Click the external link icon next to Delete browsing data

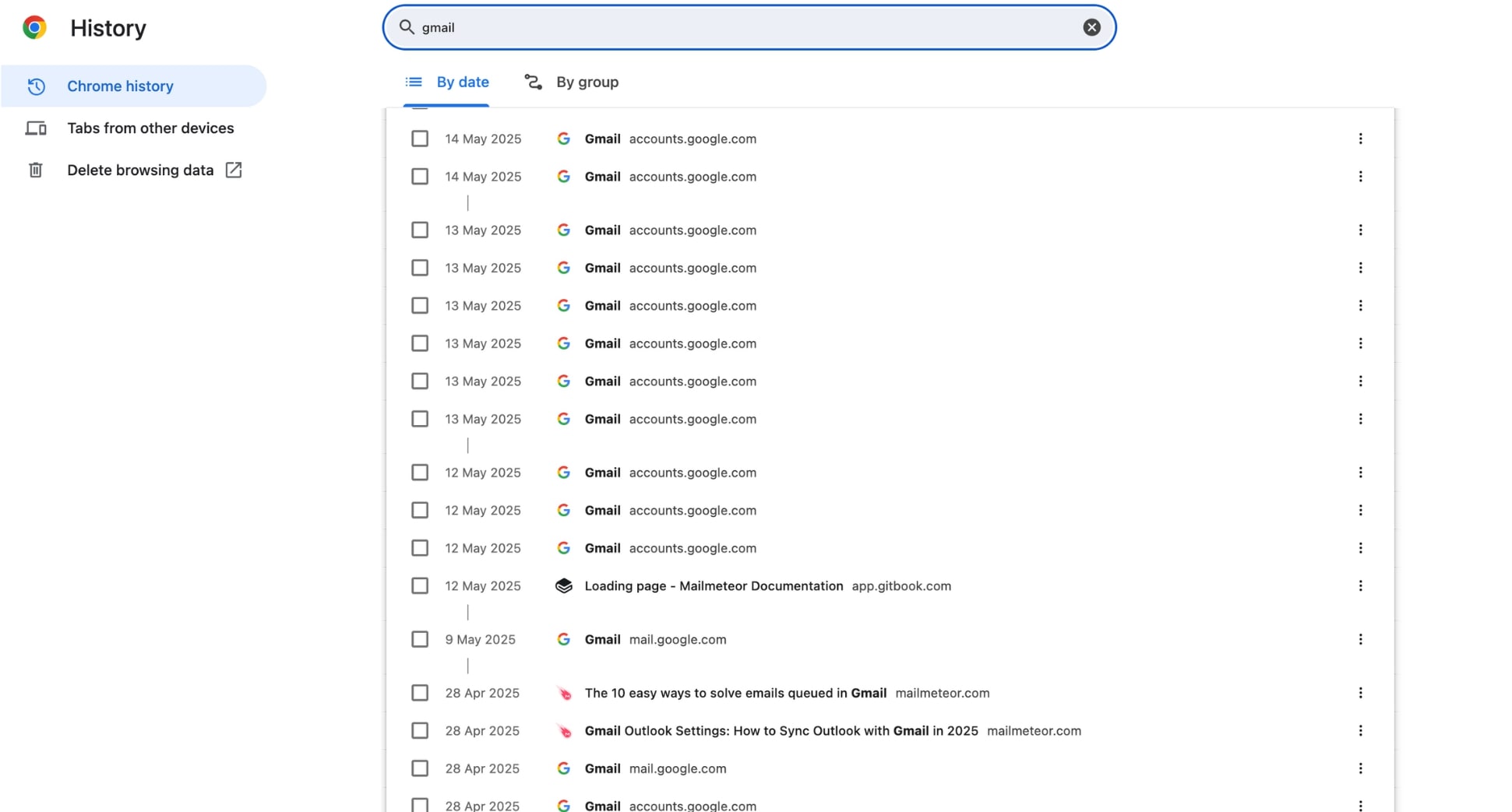234,169
